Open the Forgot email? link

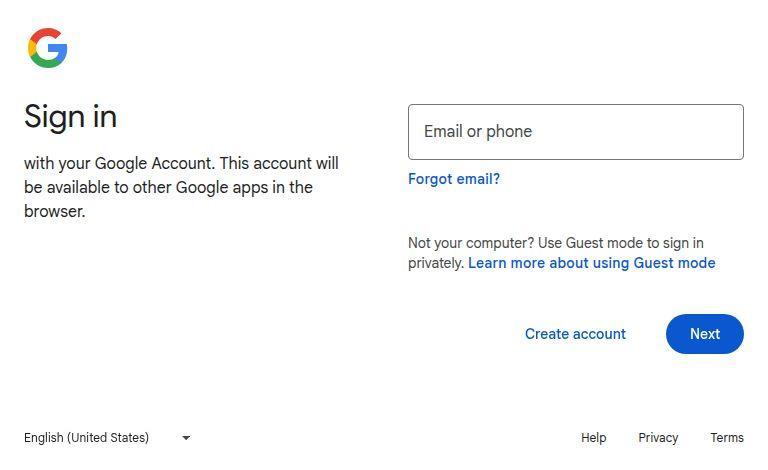(454, 179)
